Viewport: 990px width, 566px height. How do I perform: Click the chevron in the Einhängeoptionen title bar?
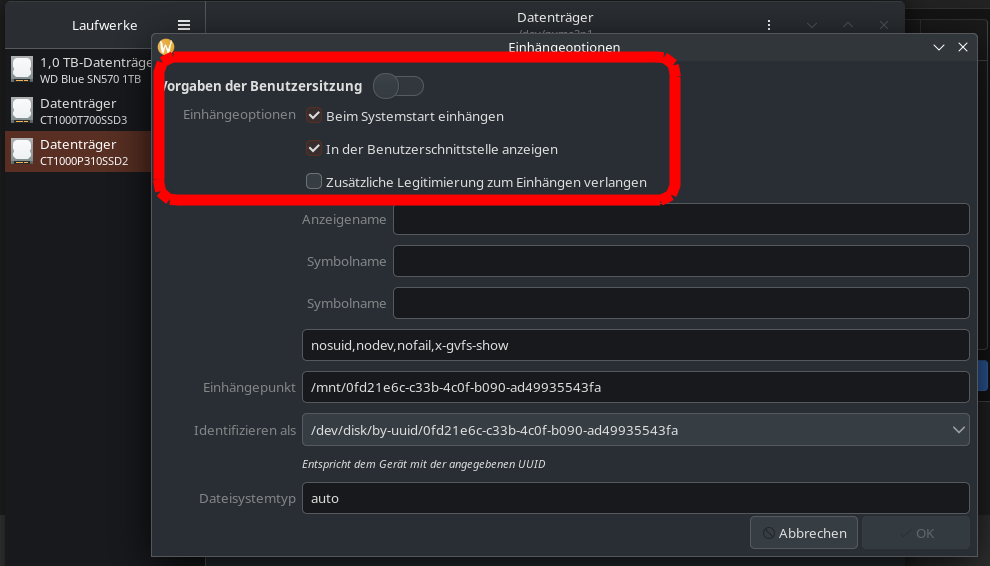coord(939,47)
